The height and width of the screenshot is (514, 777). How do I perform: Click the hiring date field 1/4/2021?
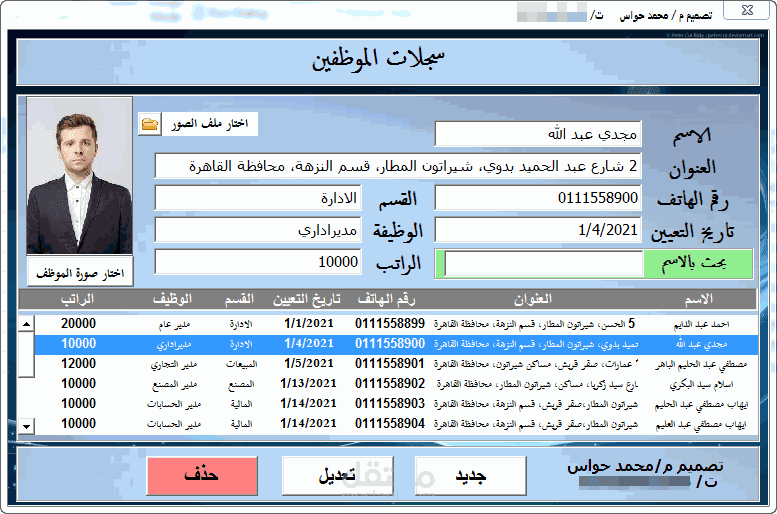[538, 229]
